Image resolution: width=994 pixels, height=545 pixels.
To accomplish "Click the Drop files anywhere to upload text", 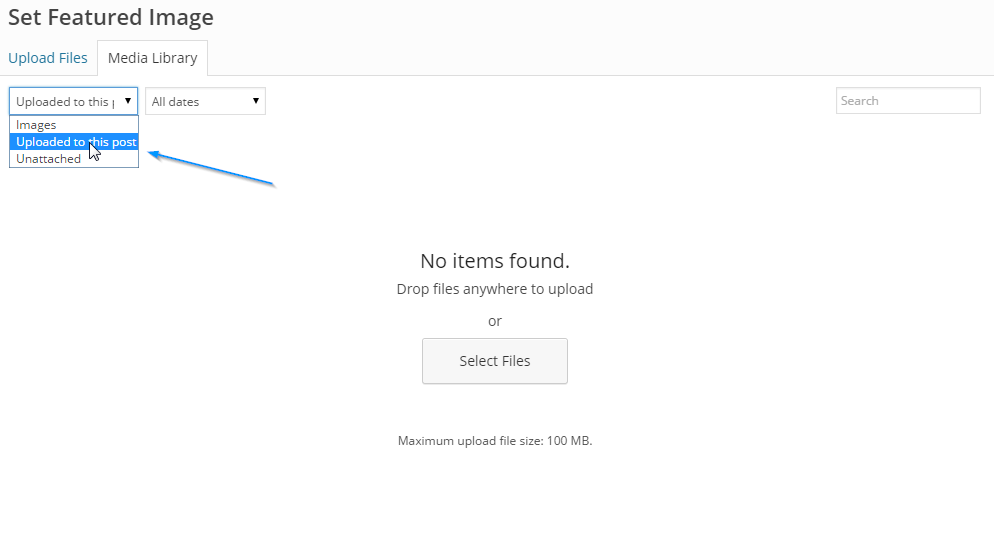I will tap(494, 289).
